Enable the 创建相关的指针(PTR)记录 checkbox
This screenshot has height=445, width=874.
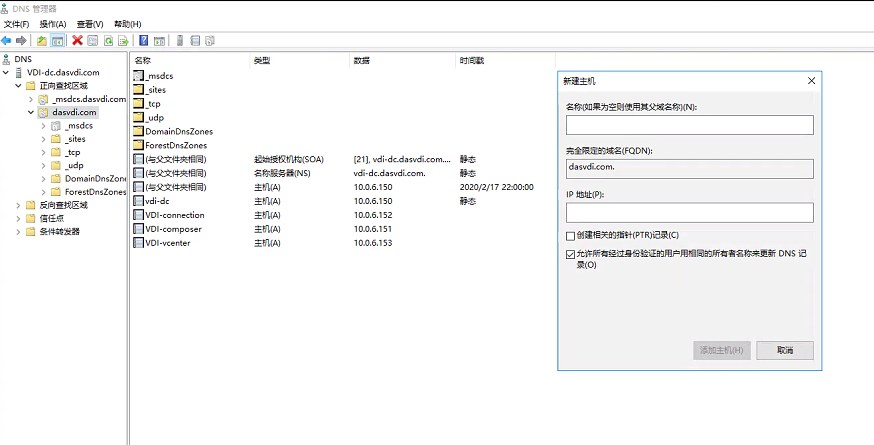click(x=570, y=236)
